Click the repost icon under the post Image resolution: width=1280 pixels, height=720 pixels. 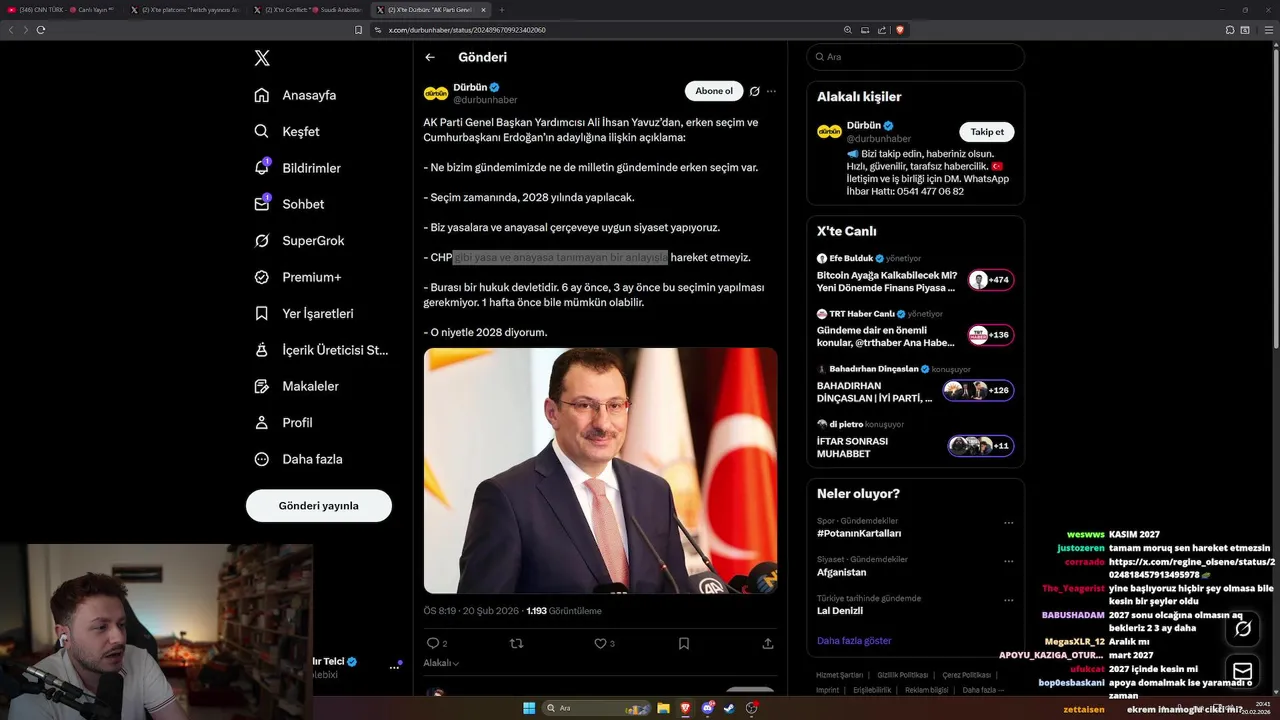click(517, 643)
